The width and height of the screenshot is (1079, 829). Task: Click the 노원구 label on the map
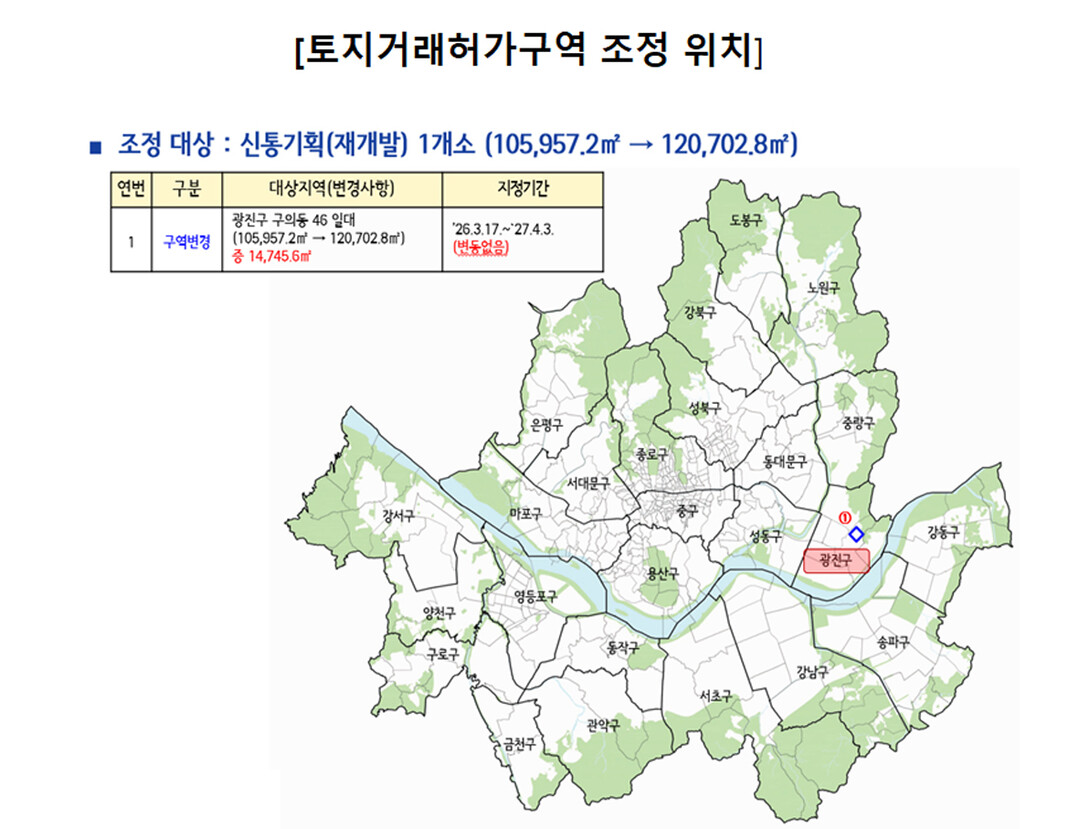point(823,288)
